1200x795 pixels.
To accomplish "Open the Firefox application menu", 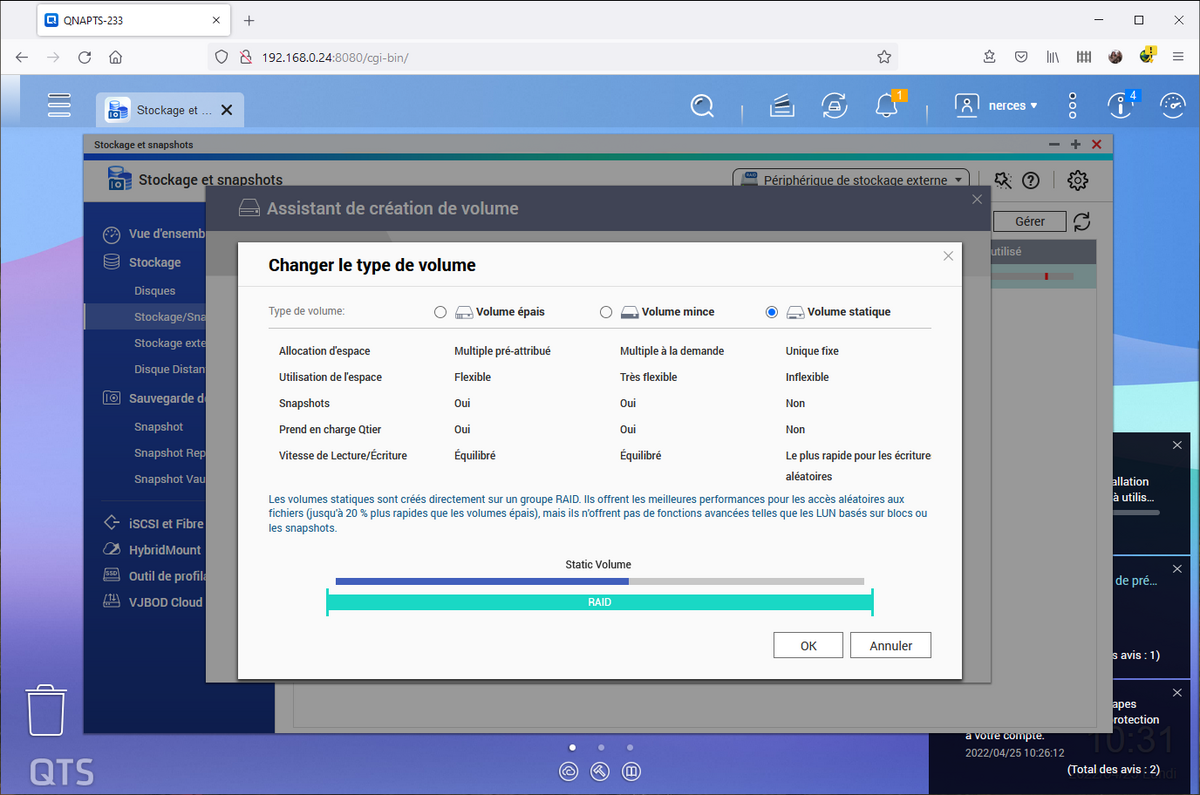I will [1178, 57].
